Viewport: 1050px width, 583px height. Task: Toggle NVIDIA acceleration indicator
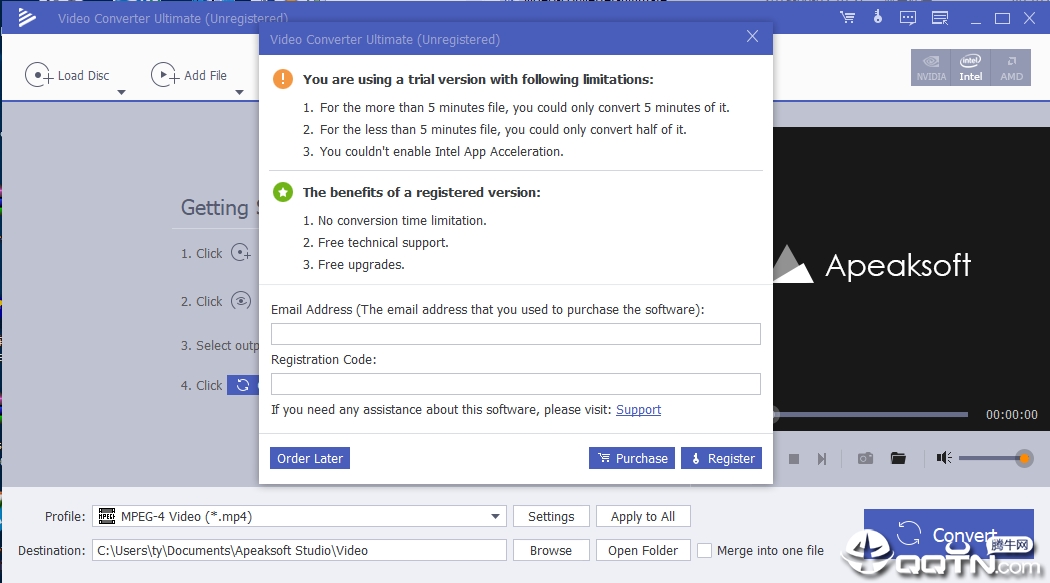[x=931, y=68]
